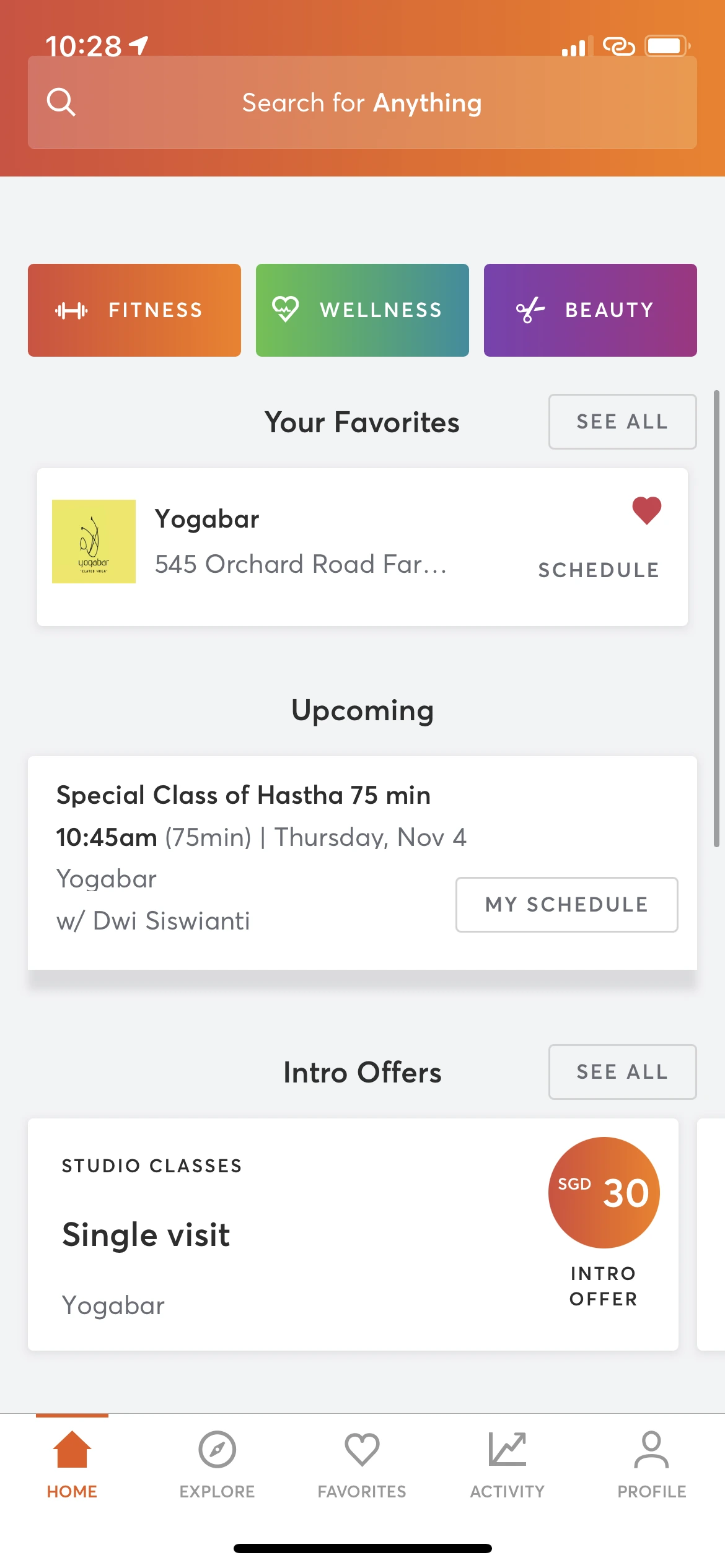This screenshot has width=725, height=1568.
Task: Open the My Schedule button
Action: point(566,904)
